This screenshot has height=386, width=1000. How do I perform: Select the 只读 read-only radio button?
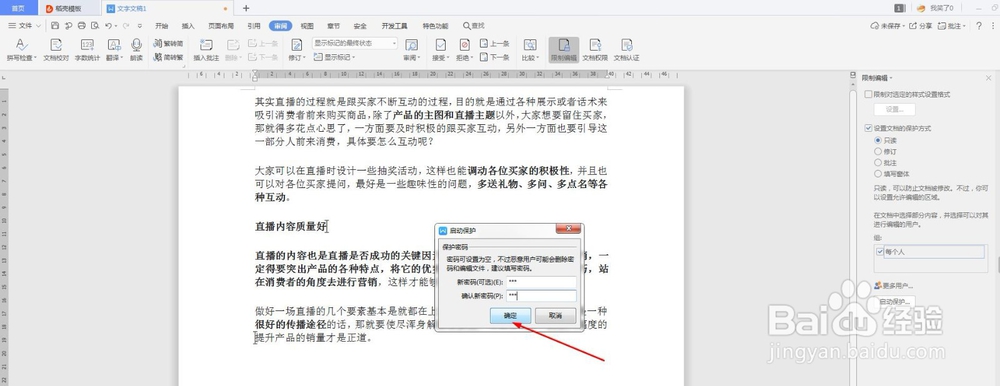click(x=878, y=140)
